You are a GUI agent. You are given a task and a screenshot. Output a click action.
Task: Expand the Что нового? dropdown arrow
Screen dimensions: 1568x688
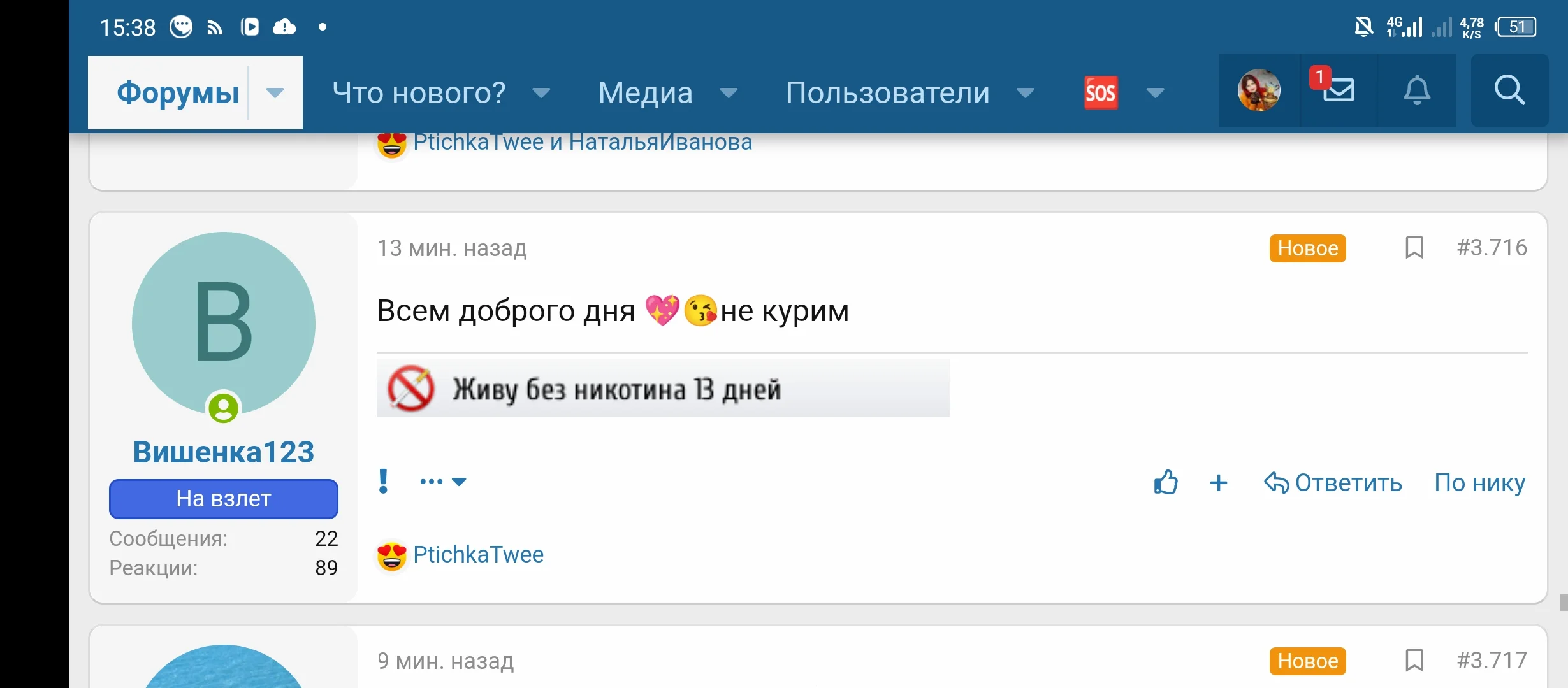click(x=541, y=93)
